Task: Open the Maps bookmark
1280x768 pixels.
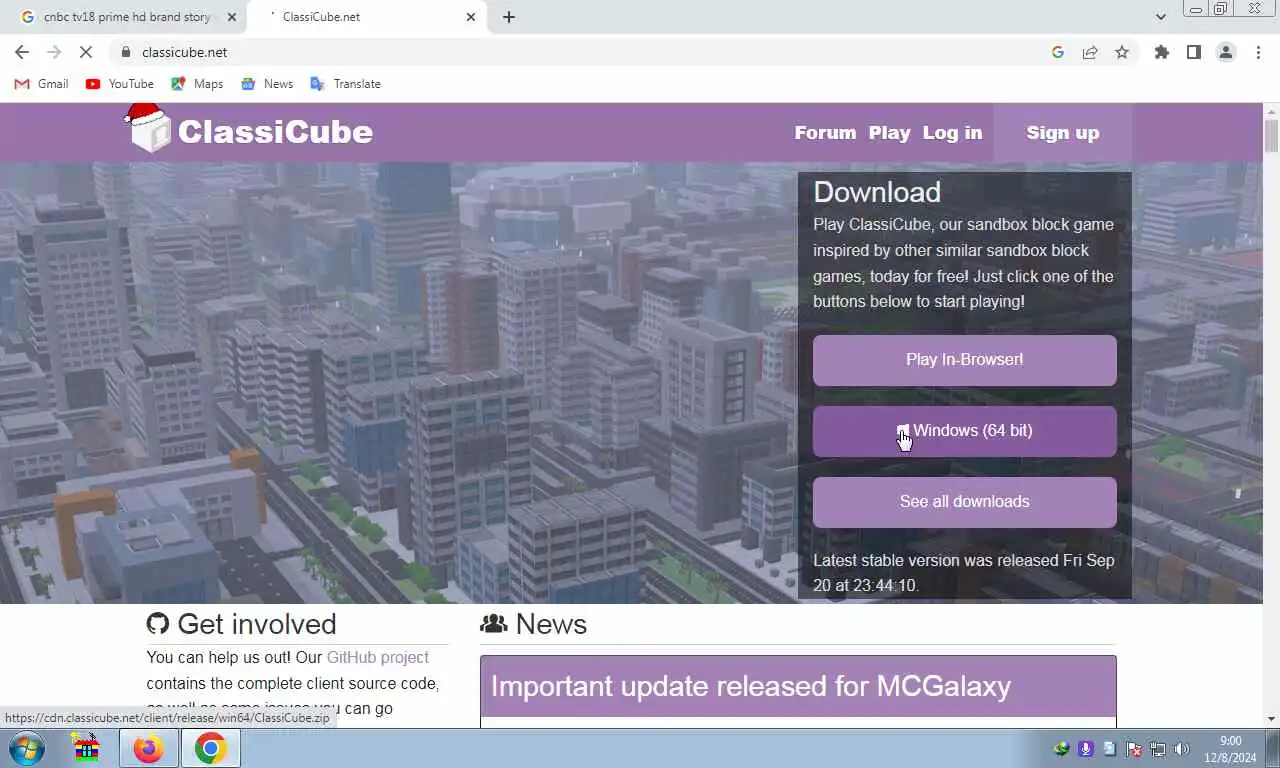Action: 197,84
